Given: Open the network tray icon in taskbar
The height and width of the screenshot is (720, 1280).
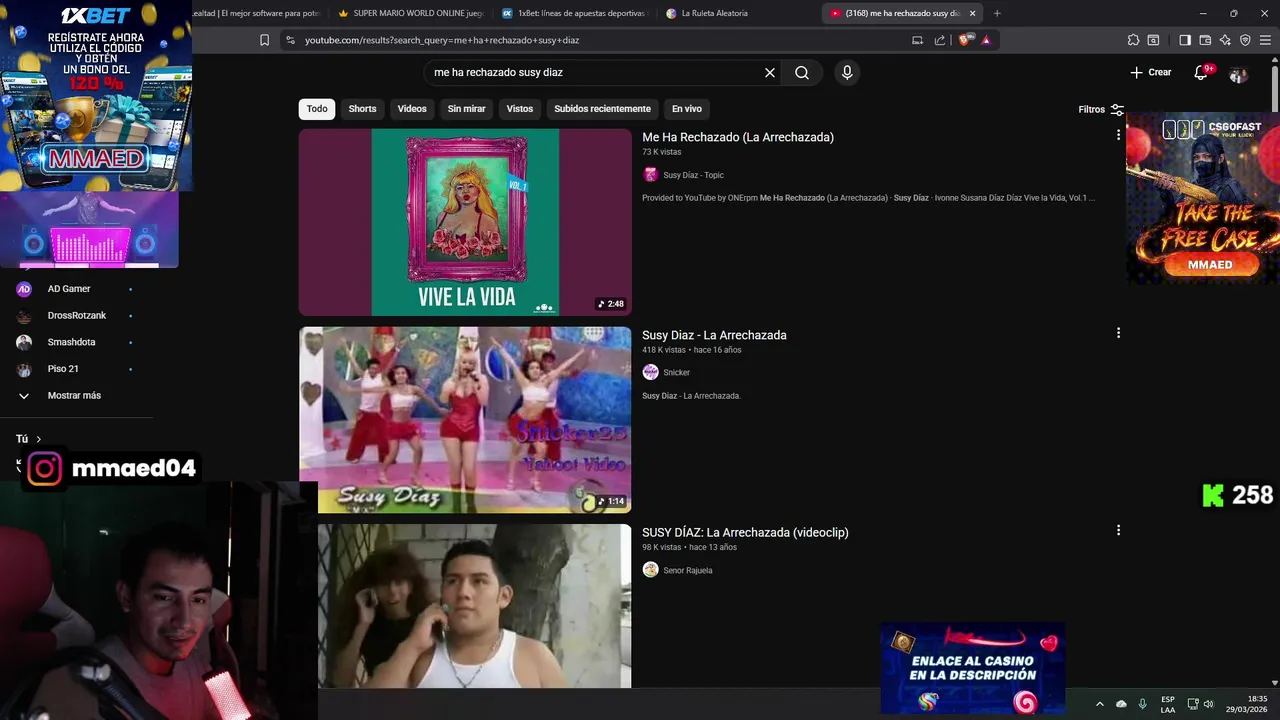Looking at the screenshot, I should point(1193,704).
